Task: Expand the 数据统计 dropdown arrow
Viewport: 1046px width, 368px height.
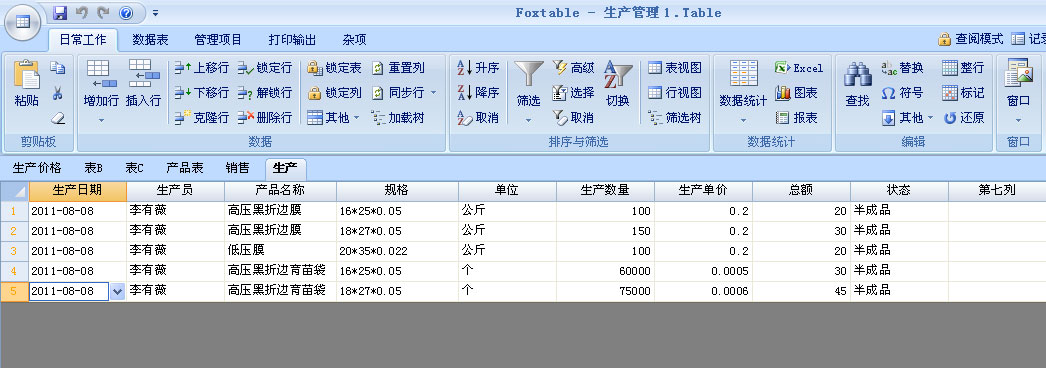Action: pos(743,121)
